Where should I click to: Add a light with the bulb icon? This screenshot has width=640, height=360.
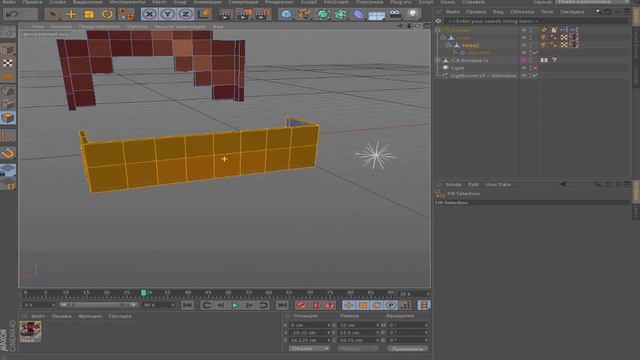(413, 14)
